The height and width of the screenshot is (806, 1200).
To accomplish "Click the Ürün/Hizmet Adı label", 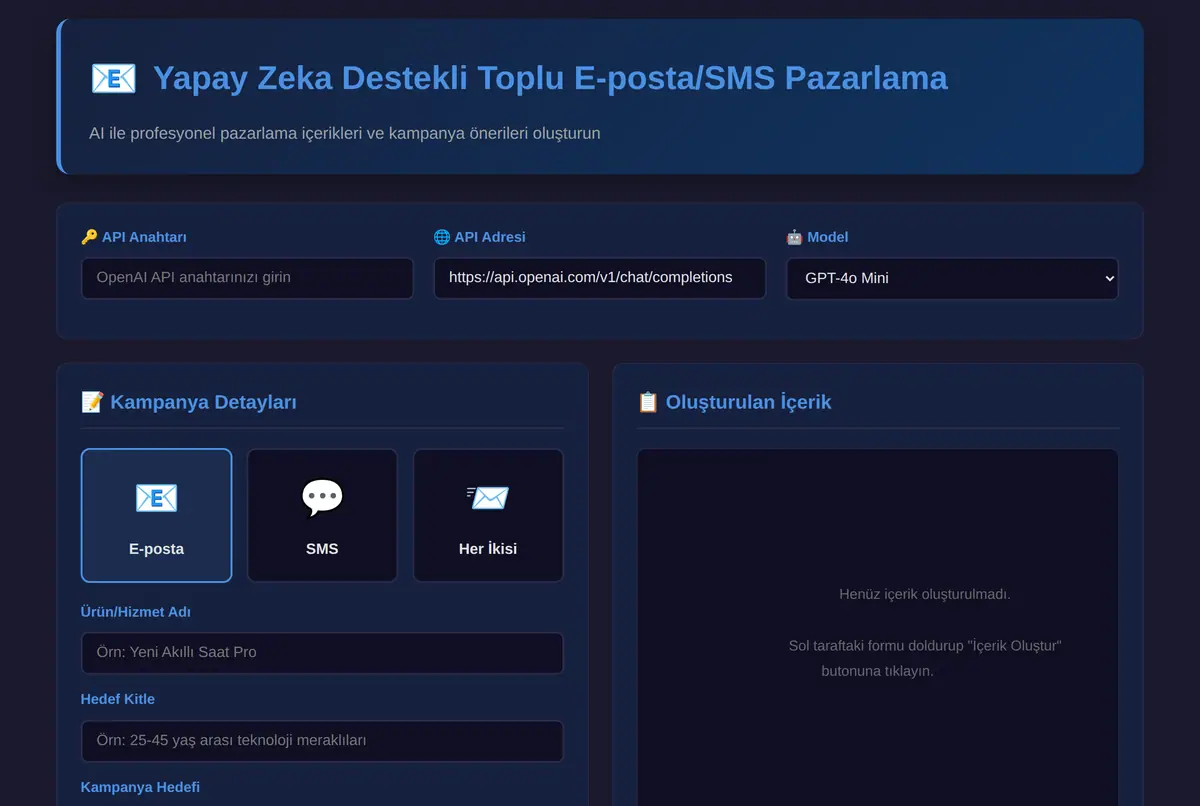I will click(136, 612).
